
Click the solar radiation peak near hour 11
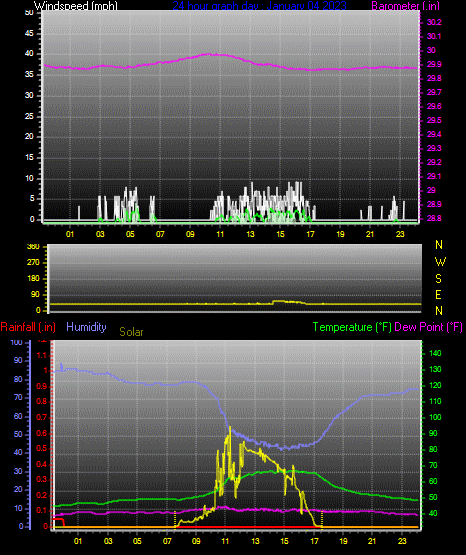coord(230,428)
